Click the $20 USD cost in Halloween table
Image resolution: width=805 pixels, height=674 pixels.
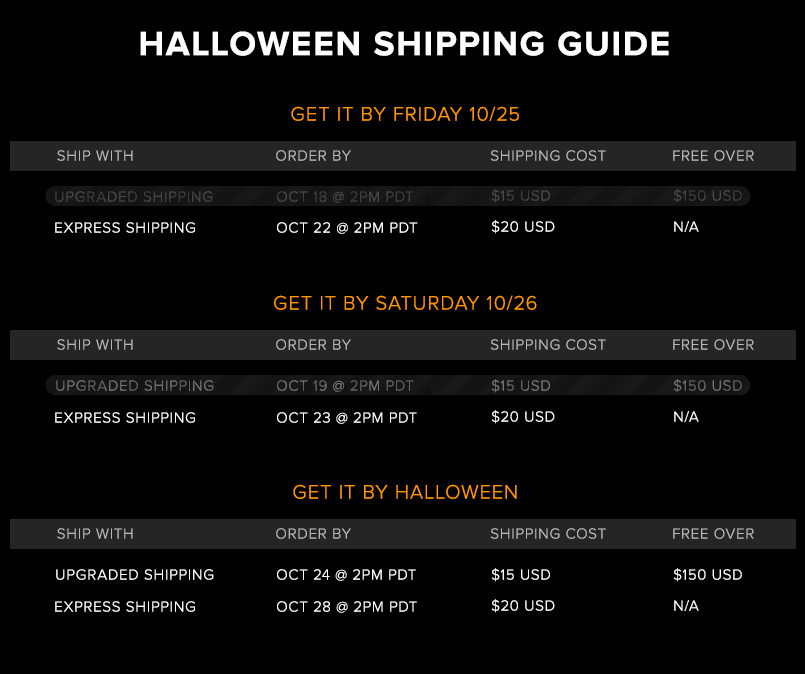click(x=523, y=606)
